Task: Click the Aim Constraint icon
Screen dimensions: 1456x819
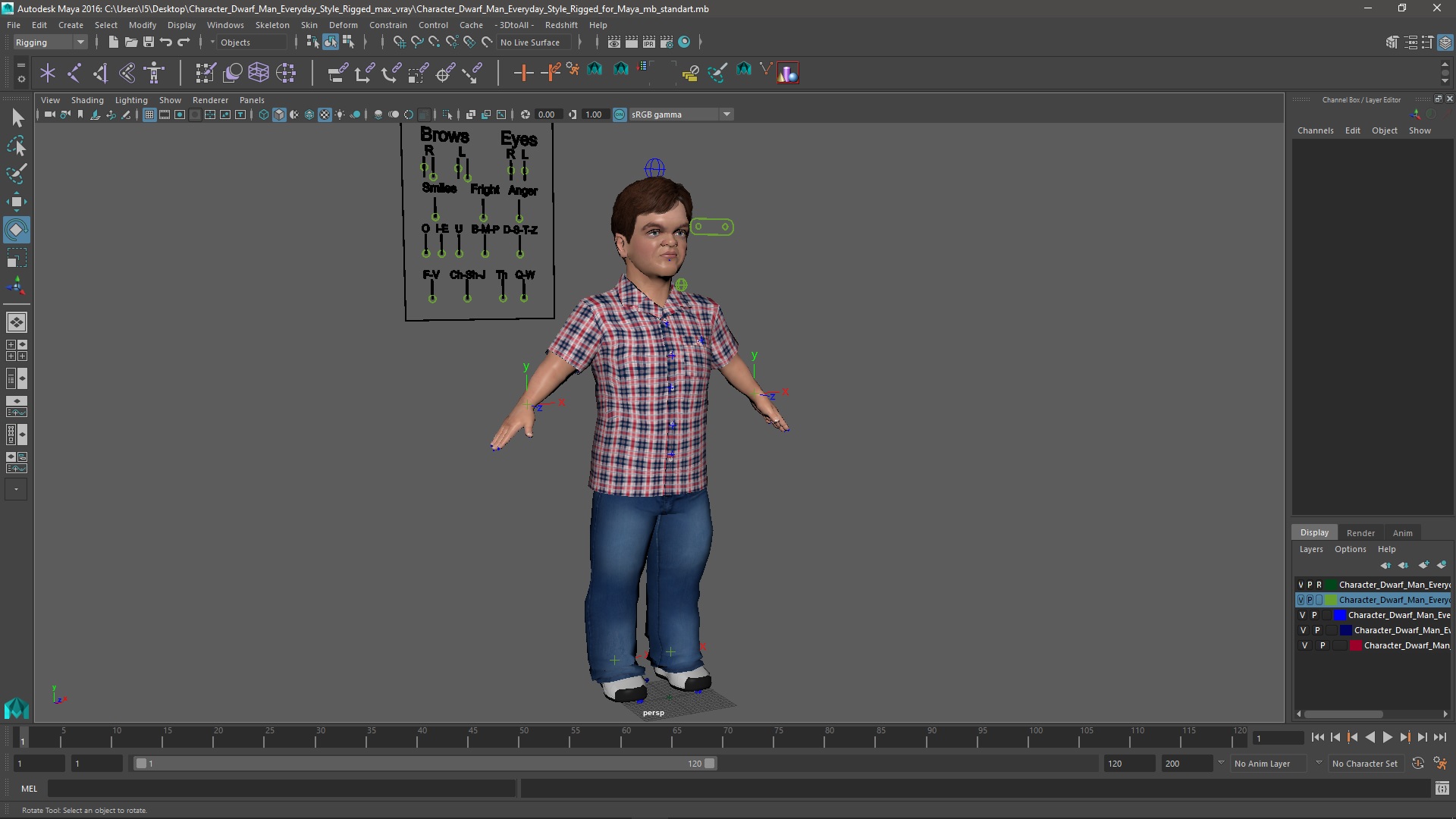Action: point(445,73)
